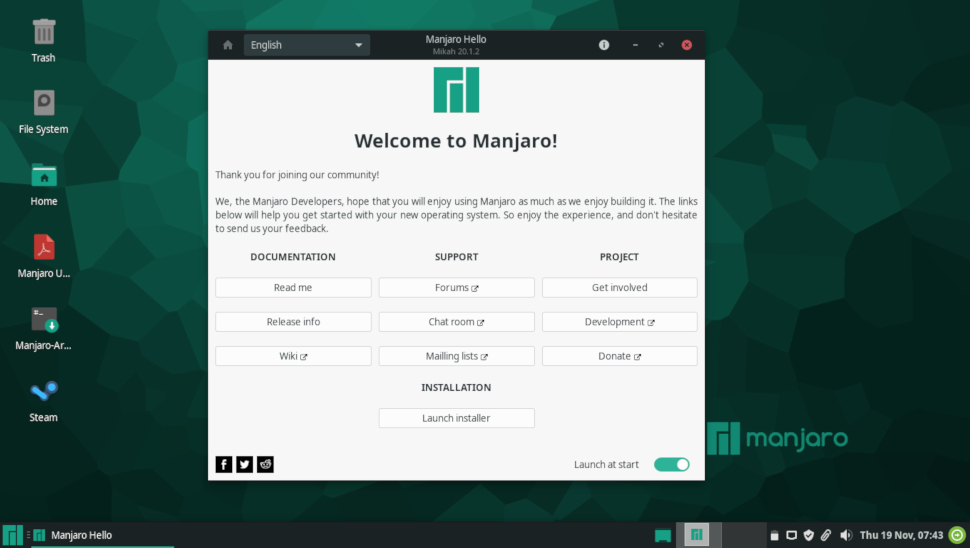Open Manjaro's Twitter page icon

click(x=244, y=465)
